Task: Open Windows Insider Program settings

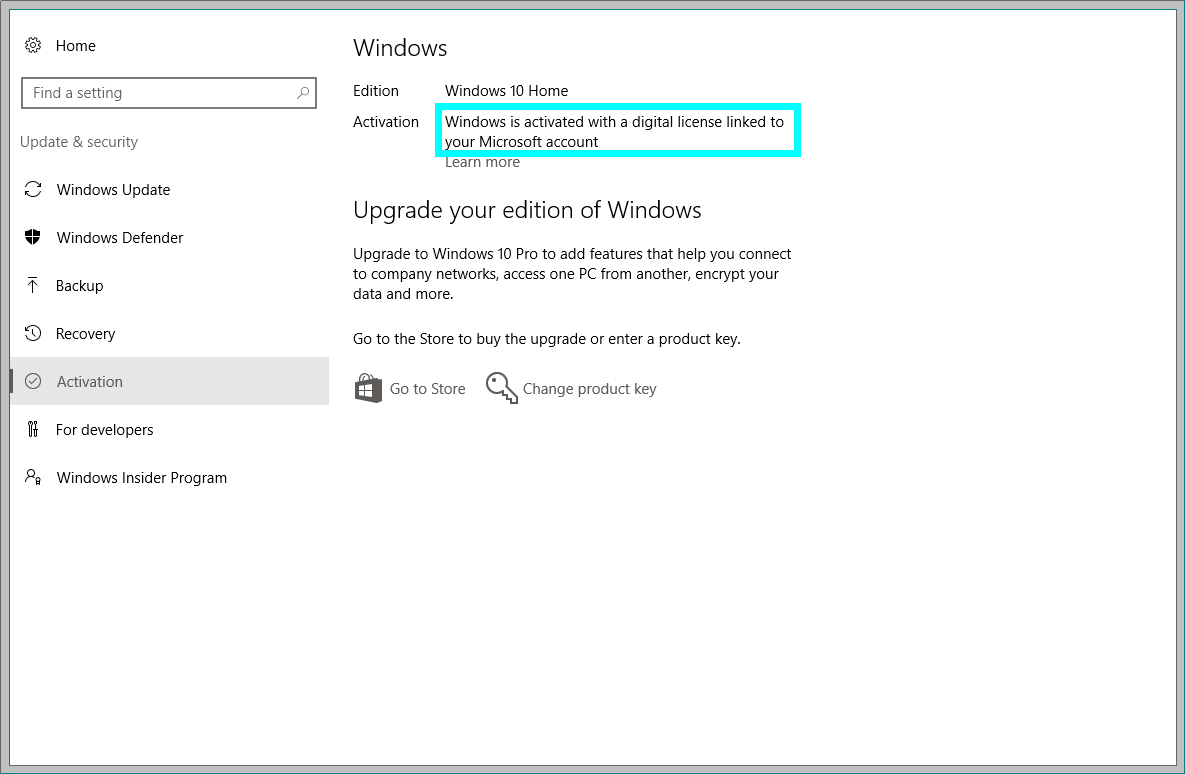Action: tap(170, 477)
